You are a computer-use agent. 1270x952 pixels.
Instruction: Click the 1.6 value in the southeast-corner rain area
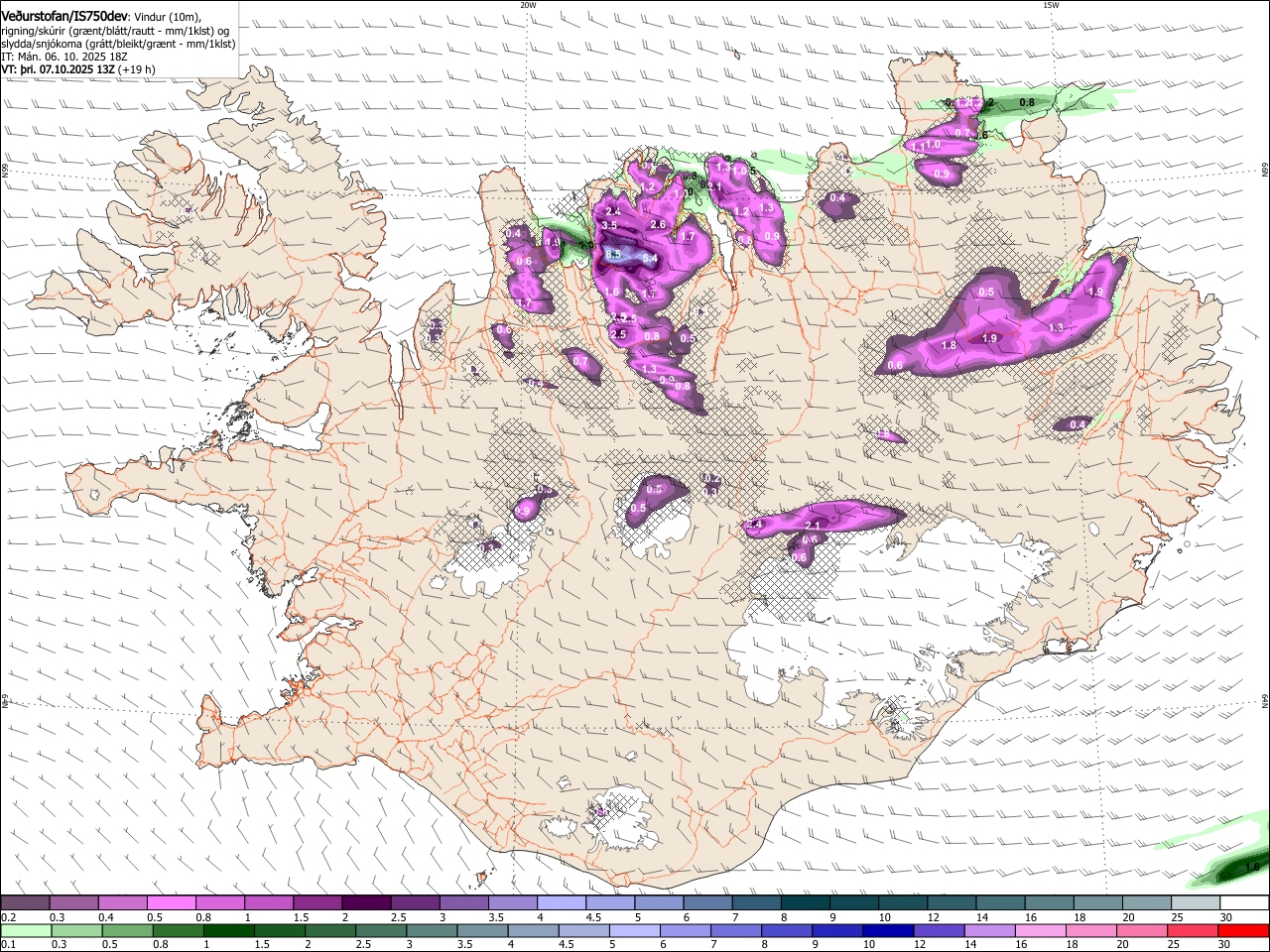click(x=1251, y=868)
